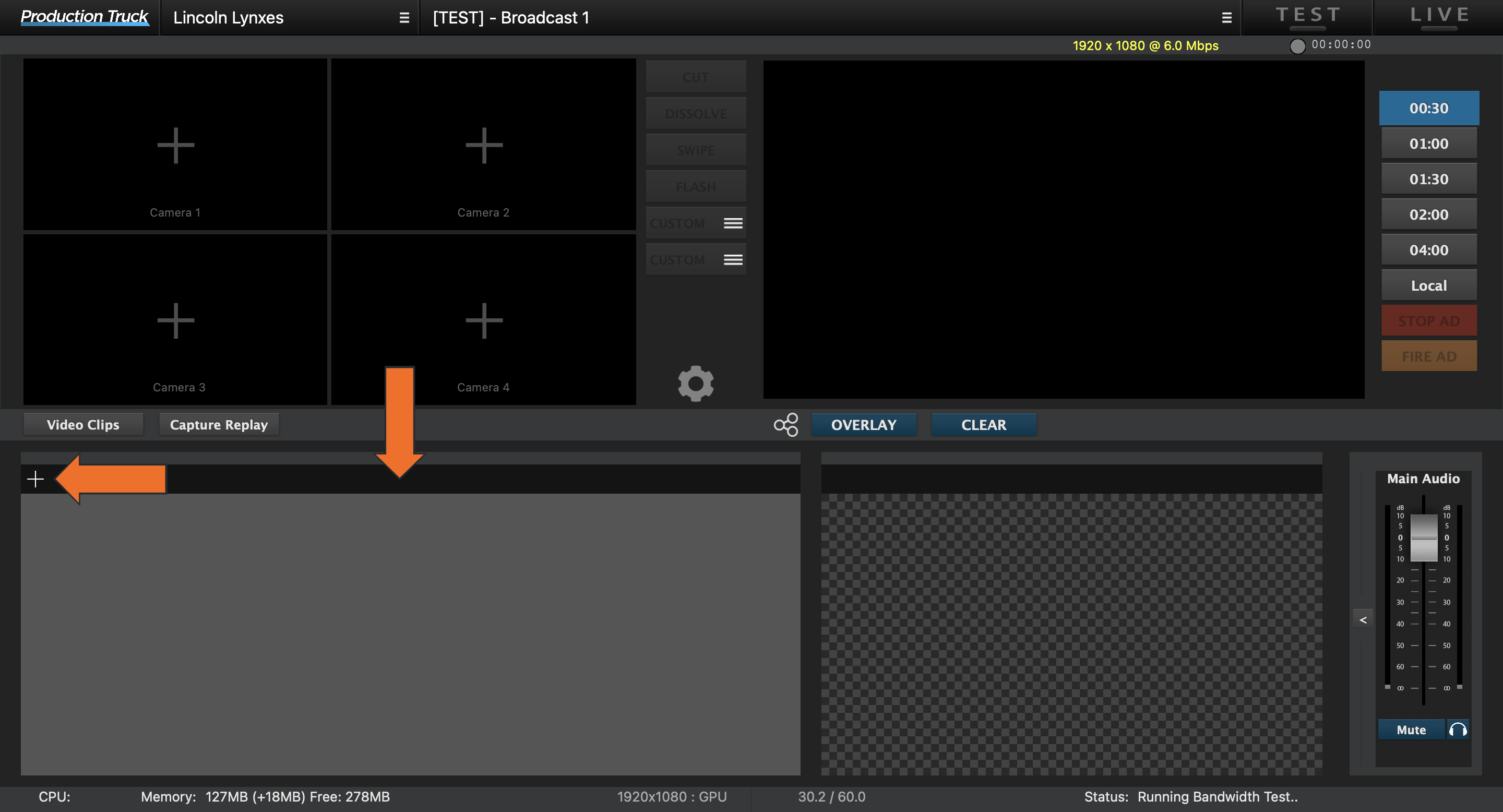Click the share/node graph icon near Overlay
1503x812 pixels.
786,425
